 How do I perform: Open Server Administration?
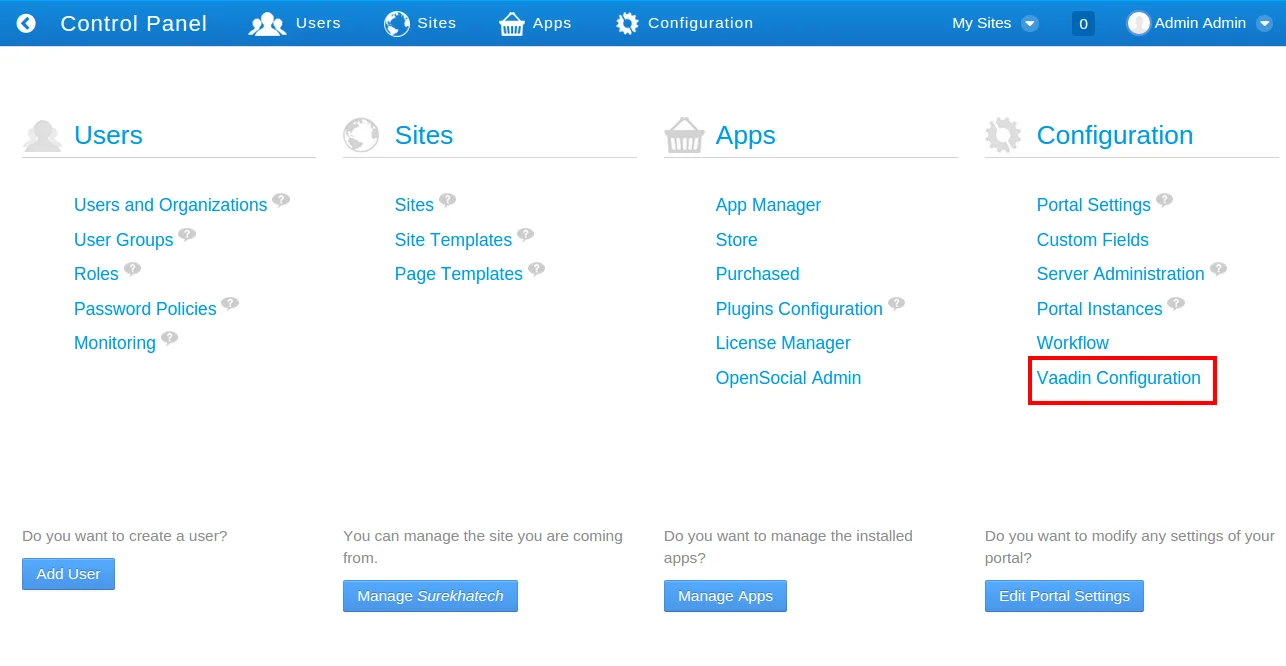click(1120, 274)
